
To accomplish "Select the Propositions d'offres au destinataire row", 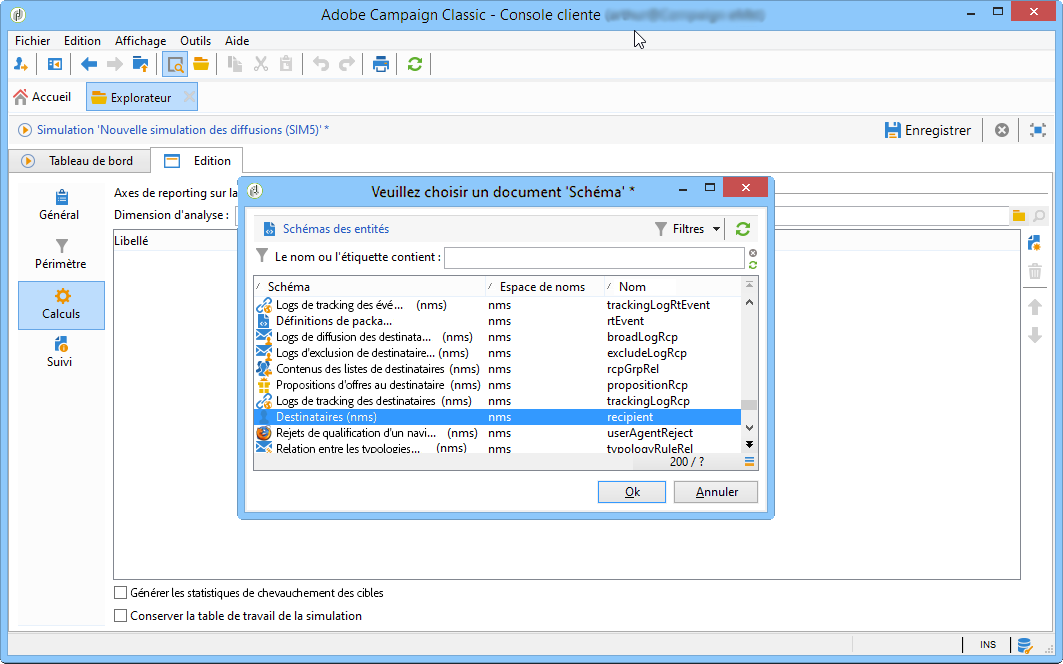I will (497, 385).
